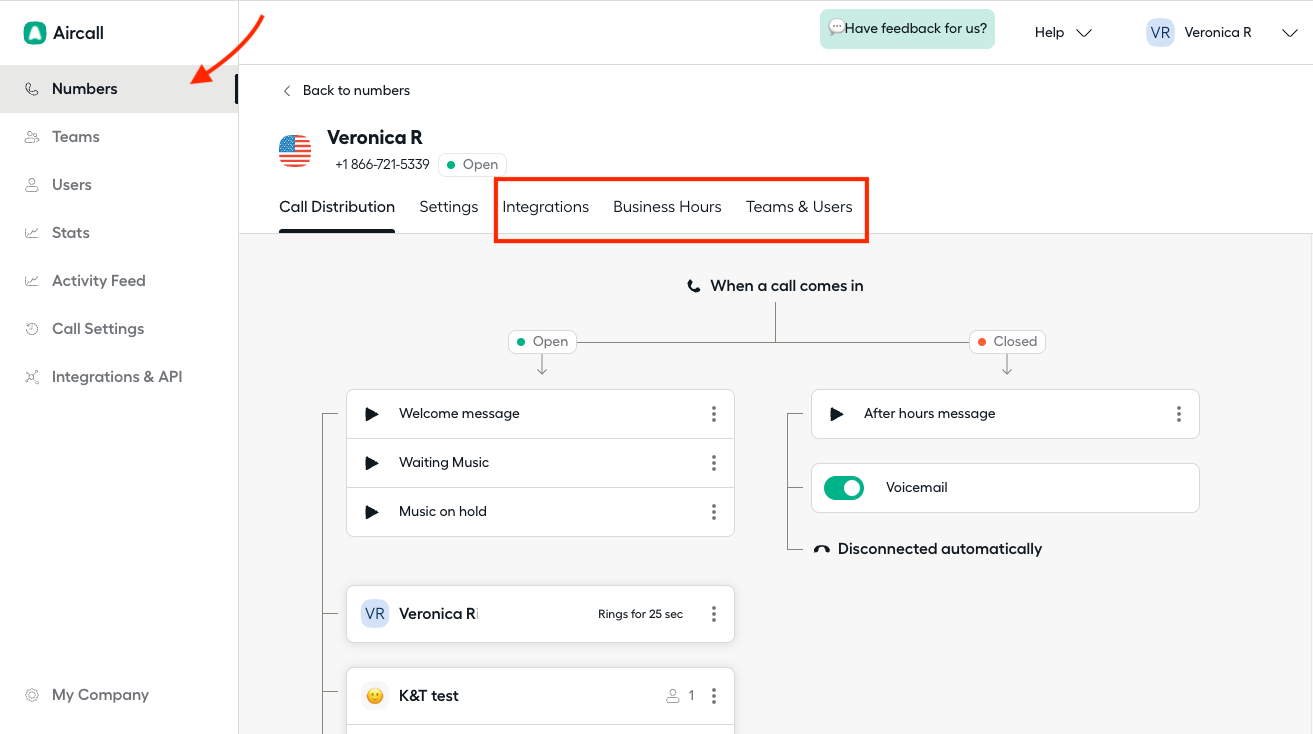
Task: Select the Call Distribution tab
Action: coord(337,207)
